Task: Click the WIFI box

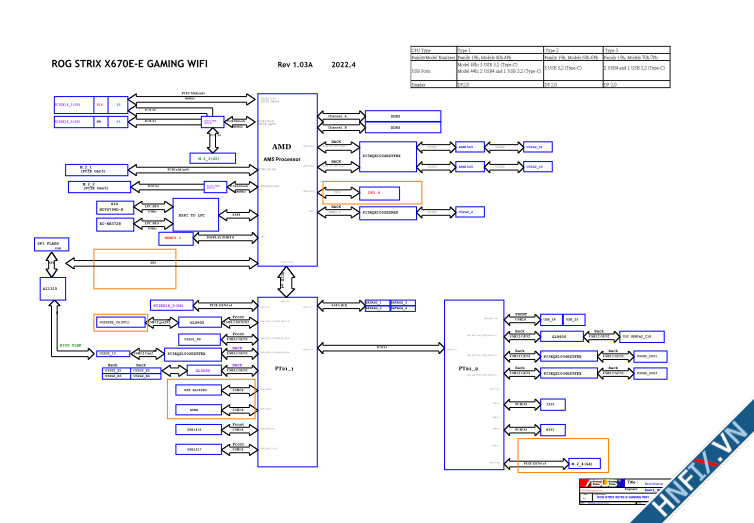Action: click(x=553, y=430)
